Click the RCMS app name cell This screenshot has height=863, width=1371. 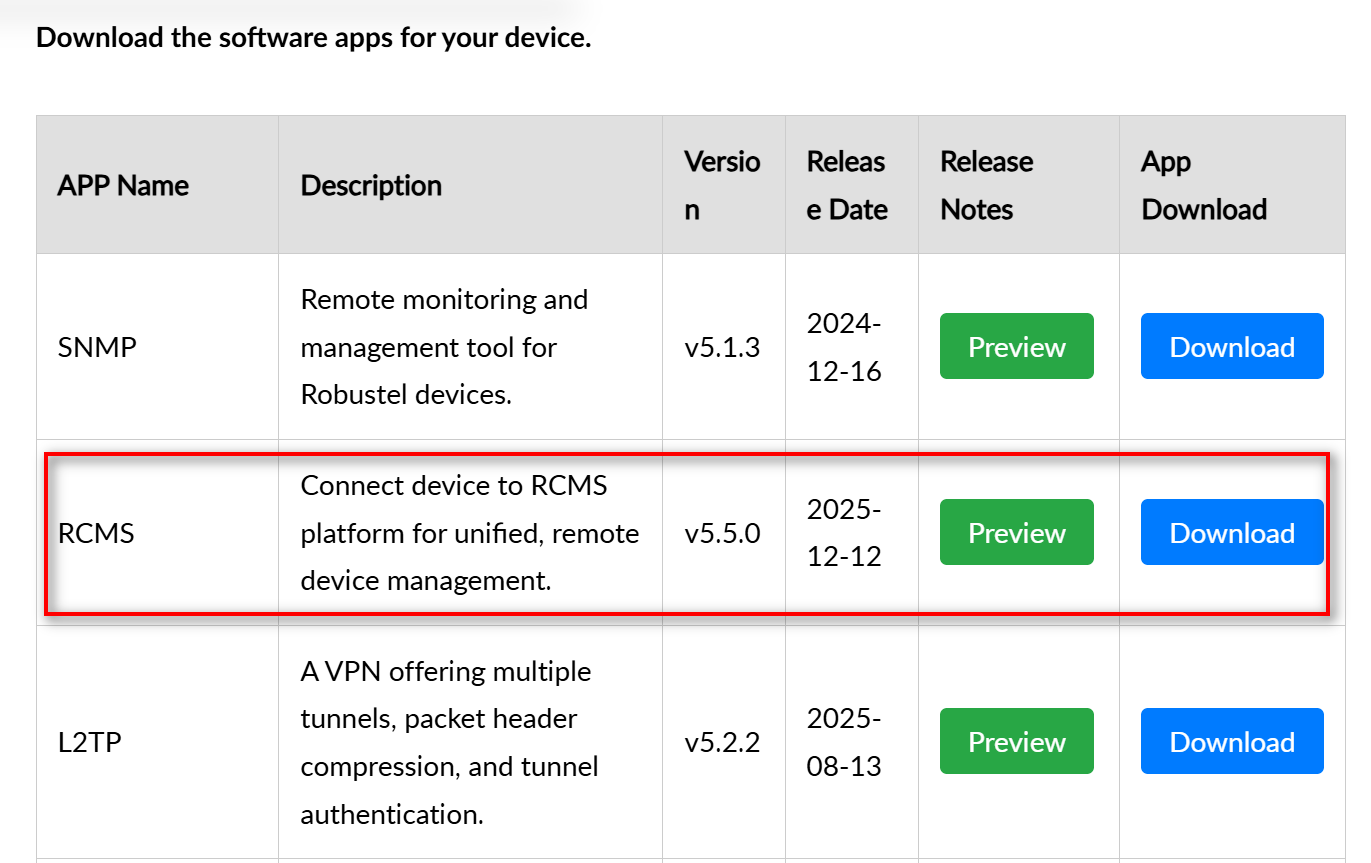click(x=96, y=534)
